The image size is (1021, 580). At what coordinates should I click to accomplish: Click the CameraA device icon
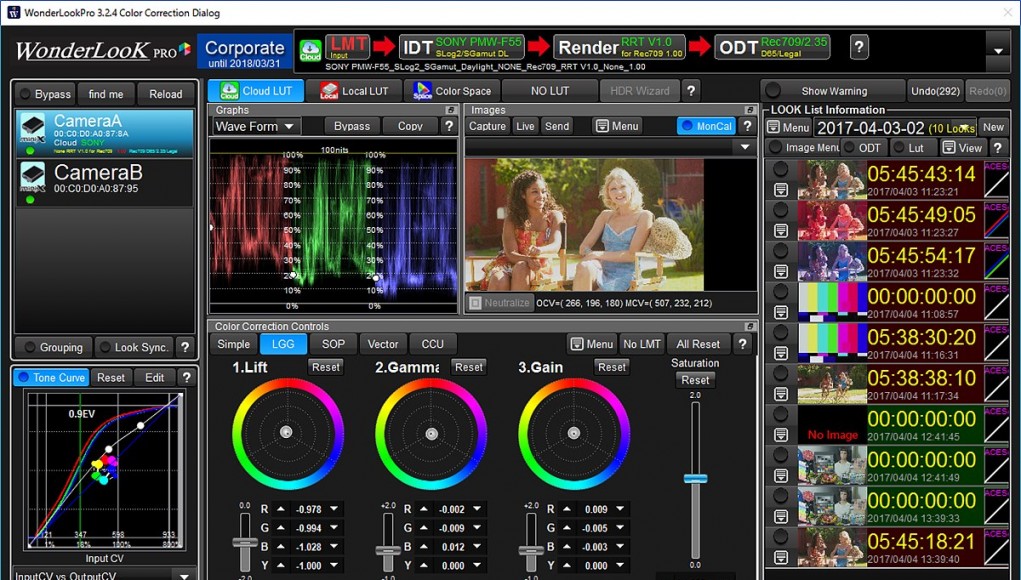click(33, 129)
